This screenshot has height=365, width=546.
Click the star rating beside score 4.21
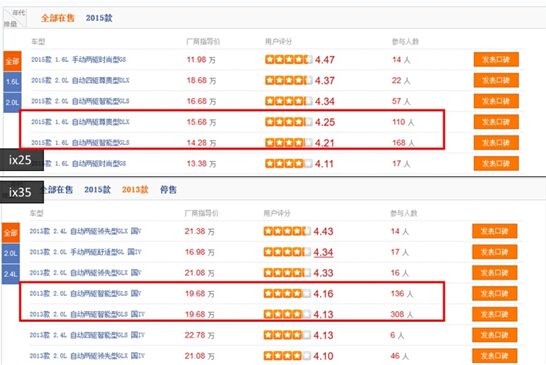point(289,143)
